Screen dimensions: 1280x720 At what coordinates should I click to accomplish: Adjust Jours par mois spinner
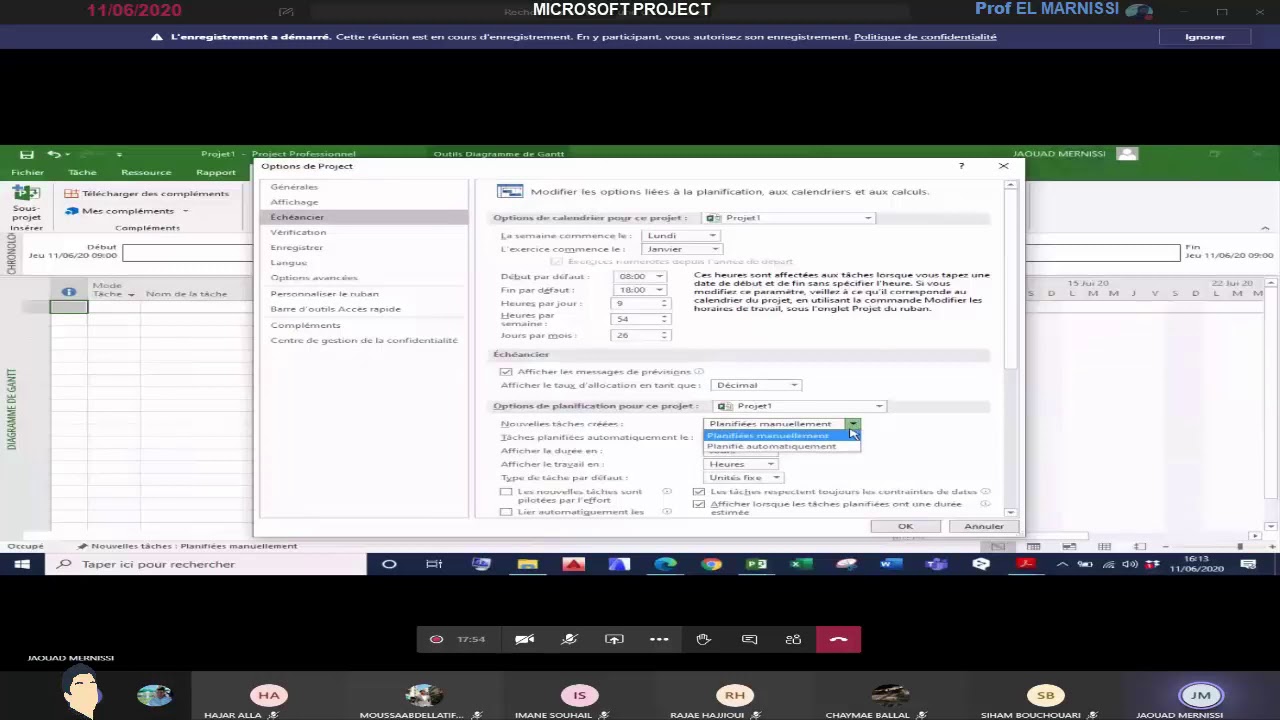point(664,335)
